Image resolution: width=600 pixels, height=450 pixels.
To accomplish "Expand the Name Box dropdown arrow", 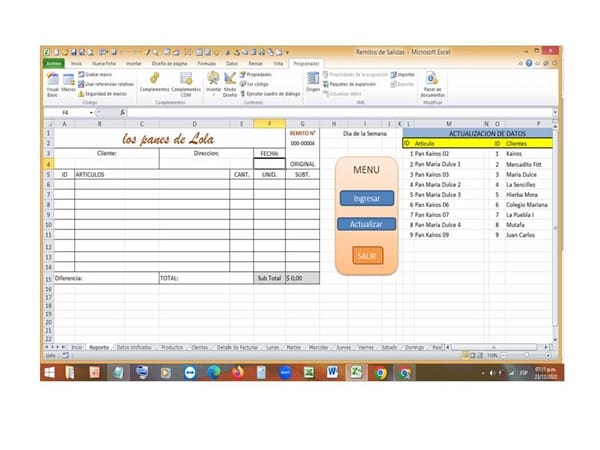I will pyautogui.click(x=91, y=113).
